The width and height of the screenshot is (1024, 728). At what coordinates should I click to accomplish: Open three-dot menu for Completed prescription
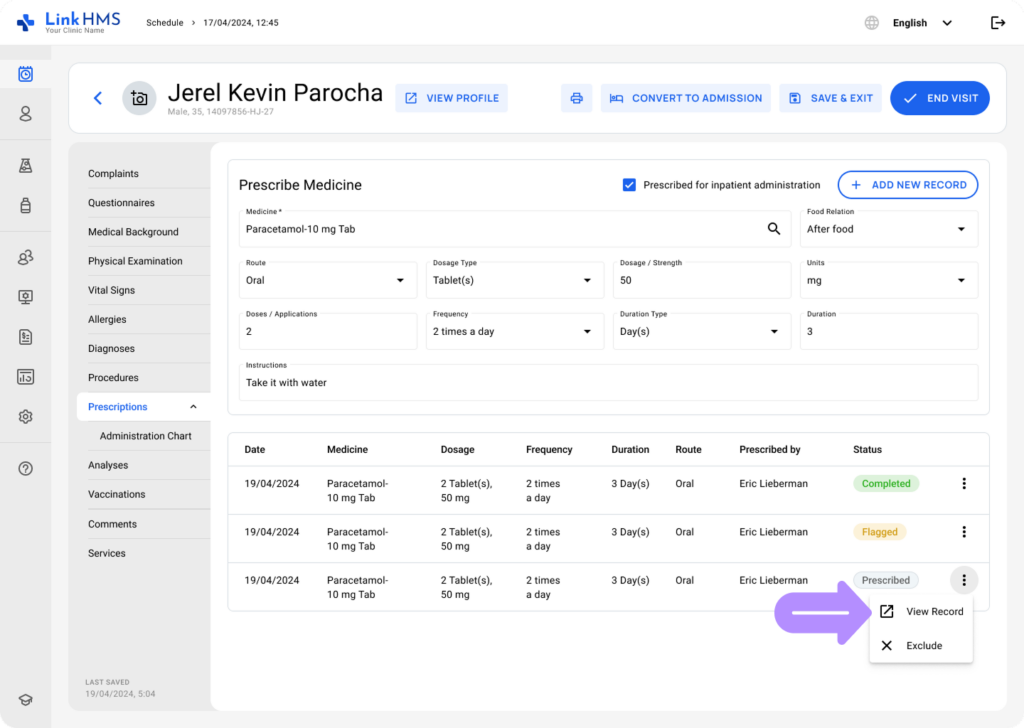click(x=963, y=484)
